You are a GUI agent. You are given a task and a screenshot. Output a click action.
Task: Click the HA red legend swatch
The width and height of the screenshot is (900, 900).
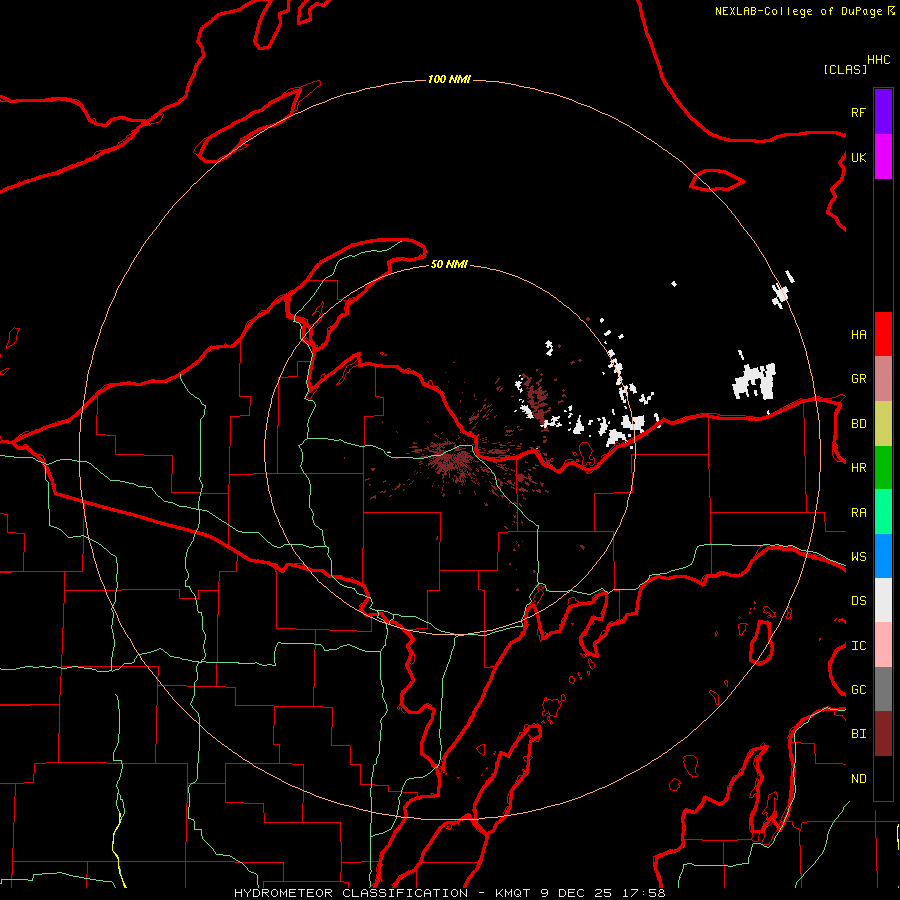[x=883, y=334]
